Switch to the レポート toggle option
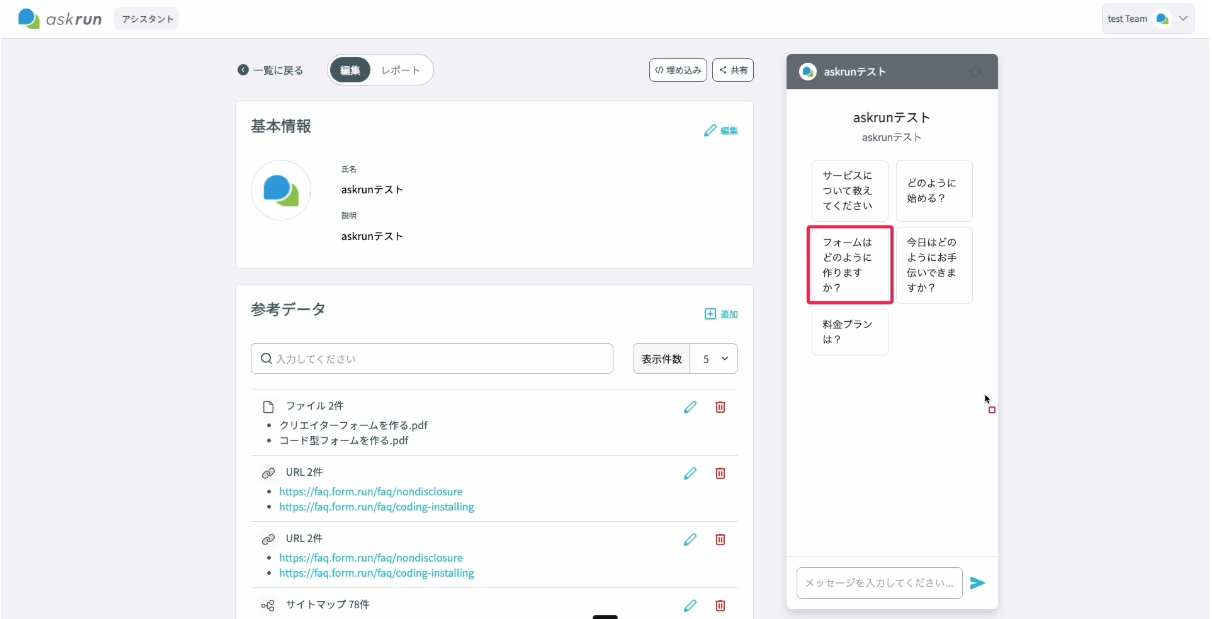This screenshot has width=1212, height=619. coord(399,70)
